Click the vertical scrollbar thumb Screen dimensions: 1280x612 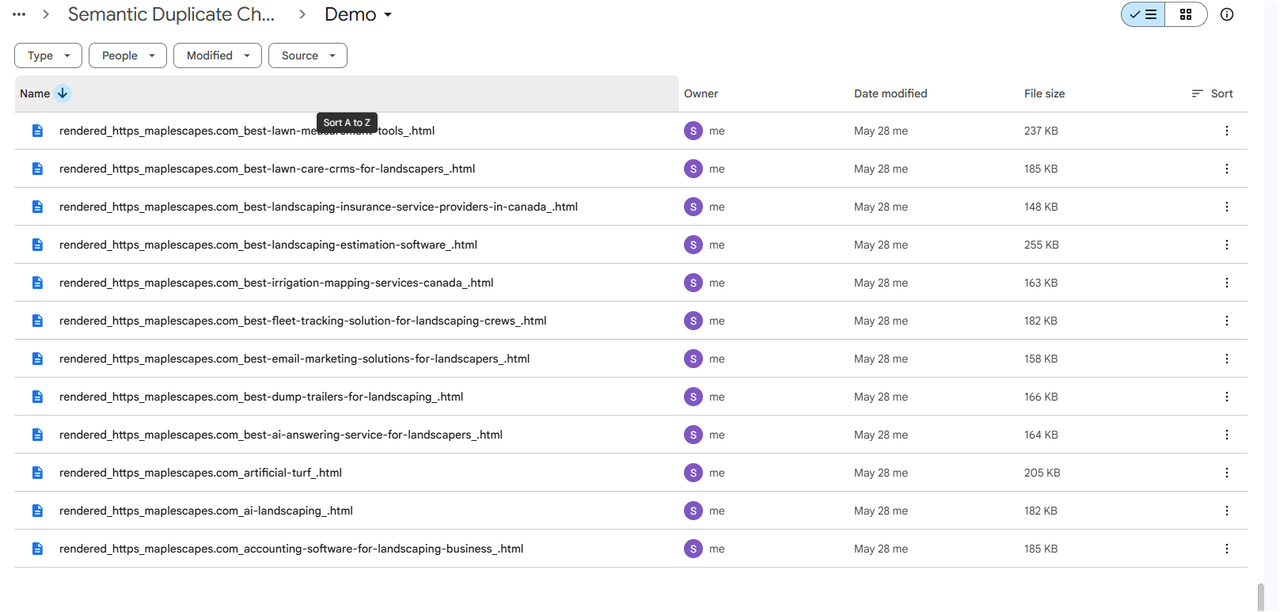pos(1260,596)
